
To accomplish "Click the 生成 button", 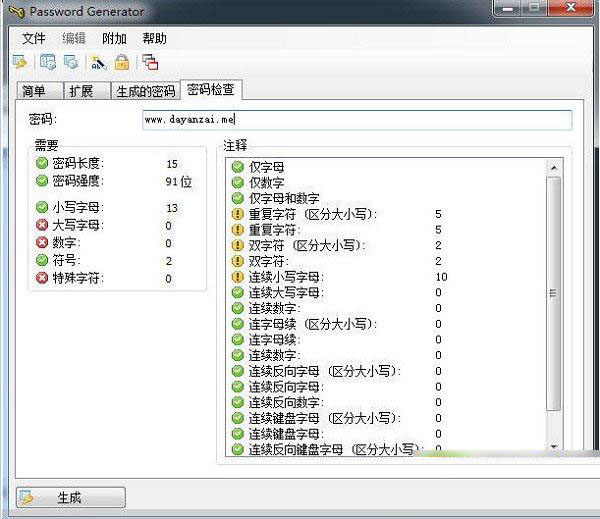I will pyautogui.click(x=71, y=498).
